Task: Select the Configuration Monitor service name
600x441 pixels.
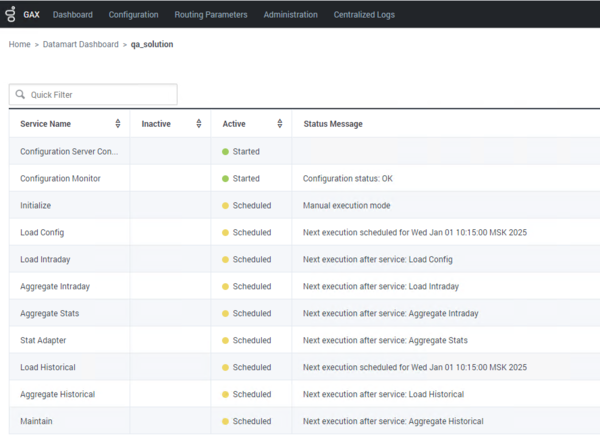Action: 60,178
